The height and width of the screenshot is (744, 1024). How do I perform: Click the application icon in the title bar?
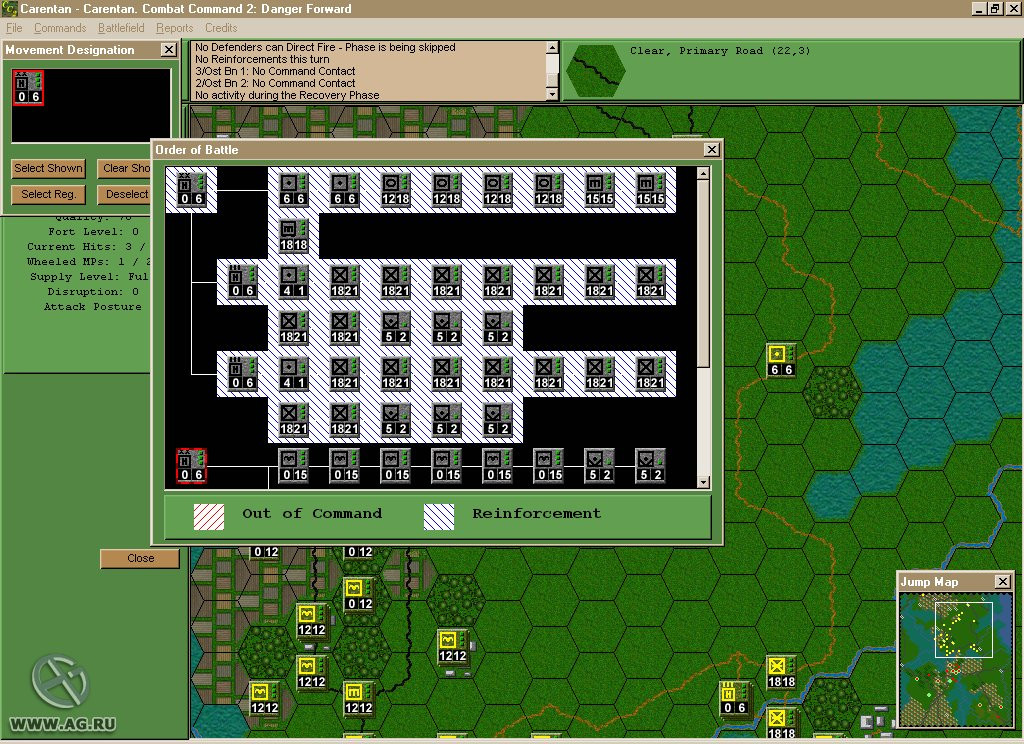[9, 8]
